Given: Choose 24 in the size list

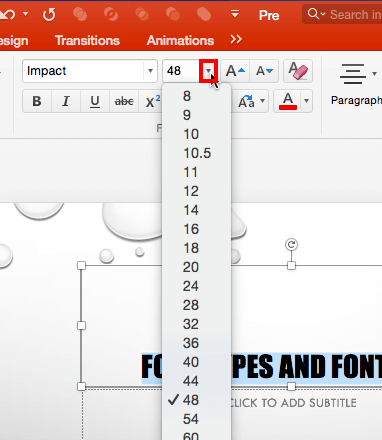Looking at the screenshot, I should coord(197,286).
